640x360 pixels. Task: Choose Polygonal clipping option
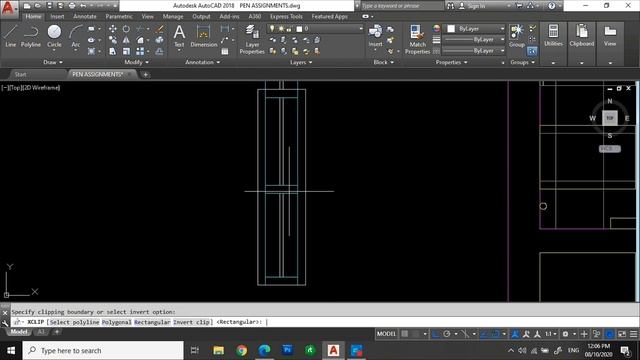[x=117, y=322]
